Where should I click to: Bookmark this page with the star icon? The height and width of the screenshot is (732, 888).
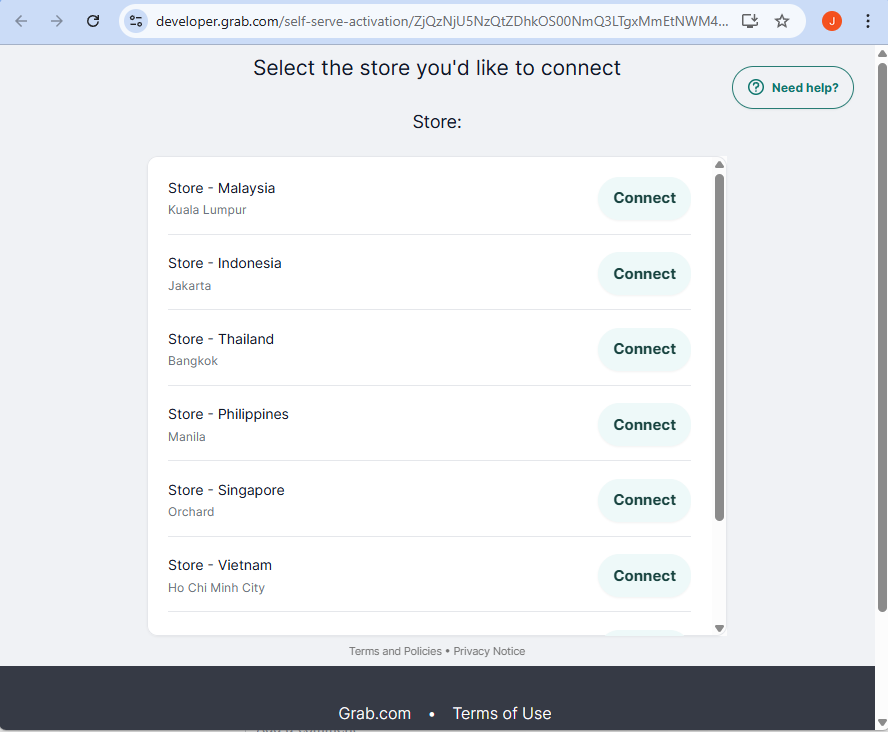coord(782,21)
